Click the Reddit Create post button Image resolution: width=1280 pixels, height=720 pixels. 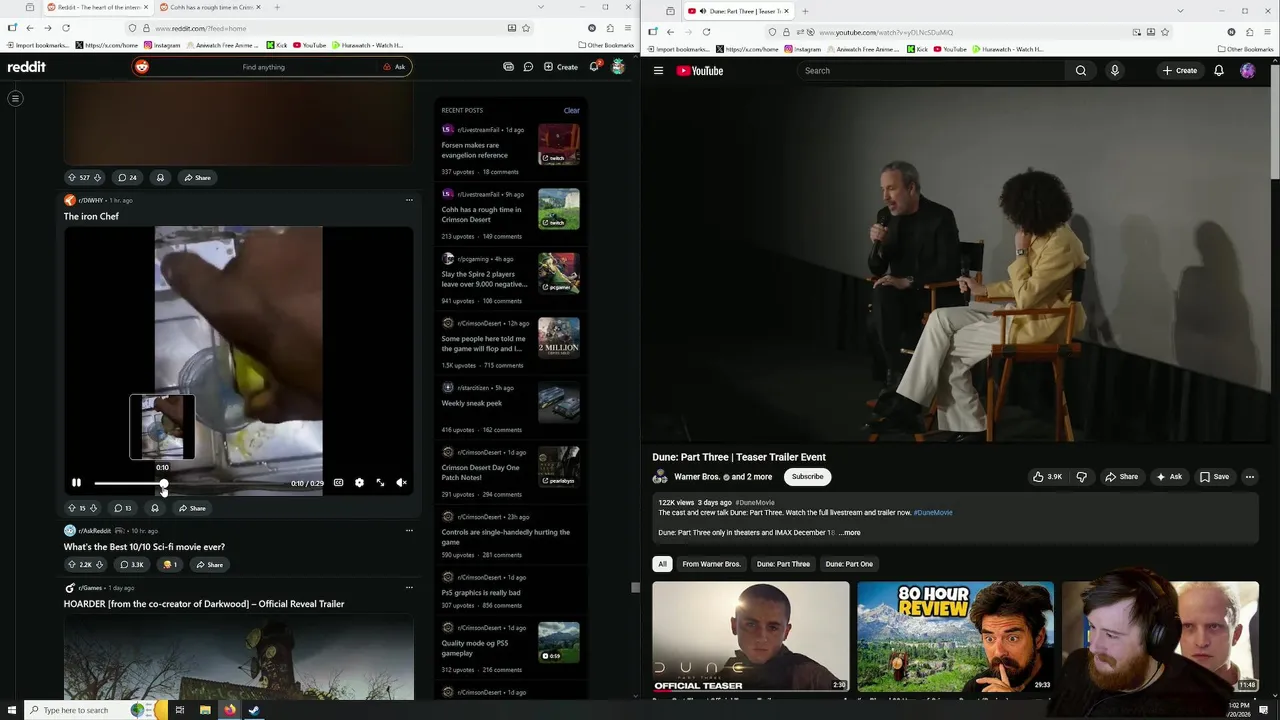coord(560,67)
